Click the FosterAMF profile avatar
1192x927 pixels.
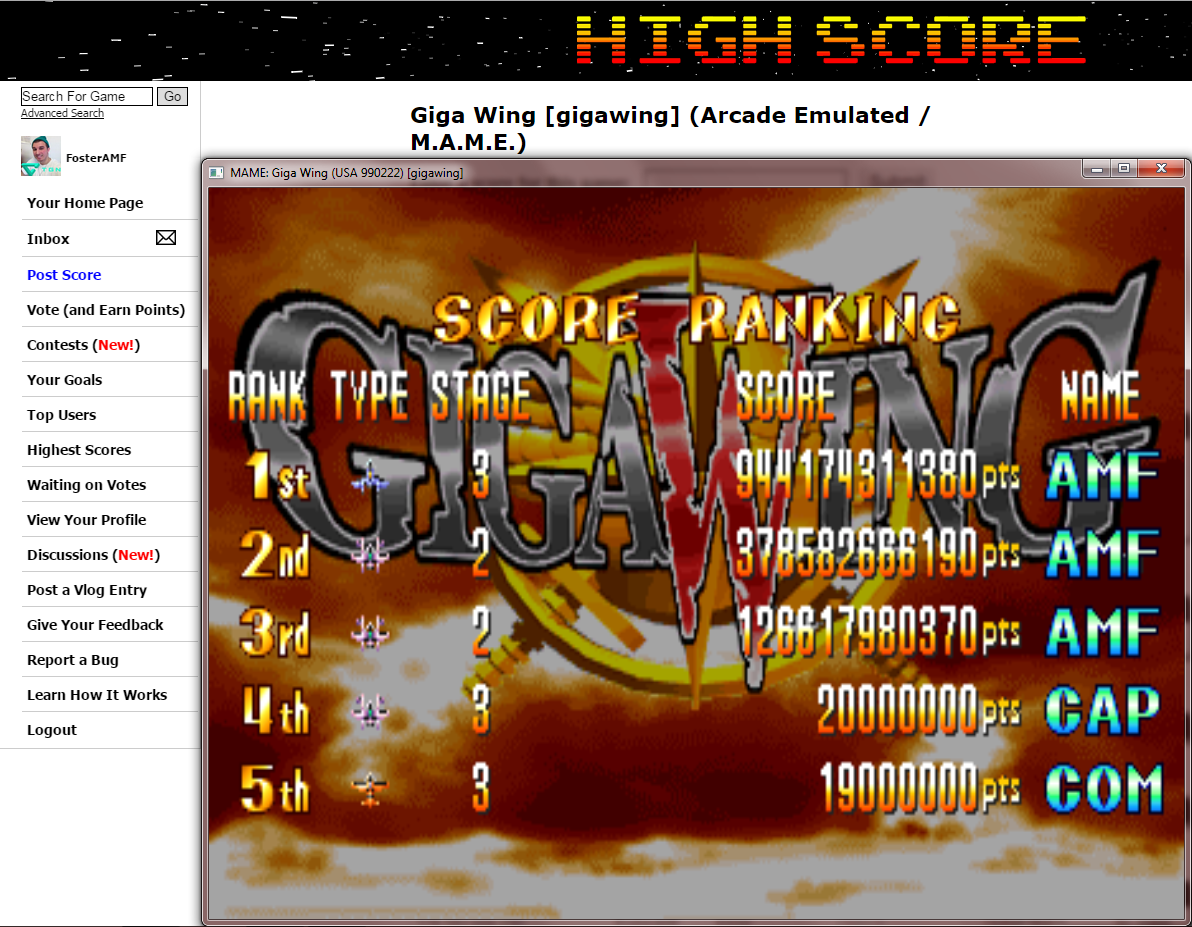coord(41,156)
